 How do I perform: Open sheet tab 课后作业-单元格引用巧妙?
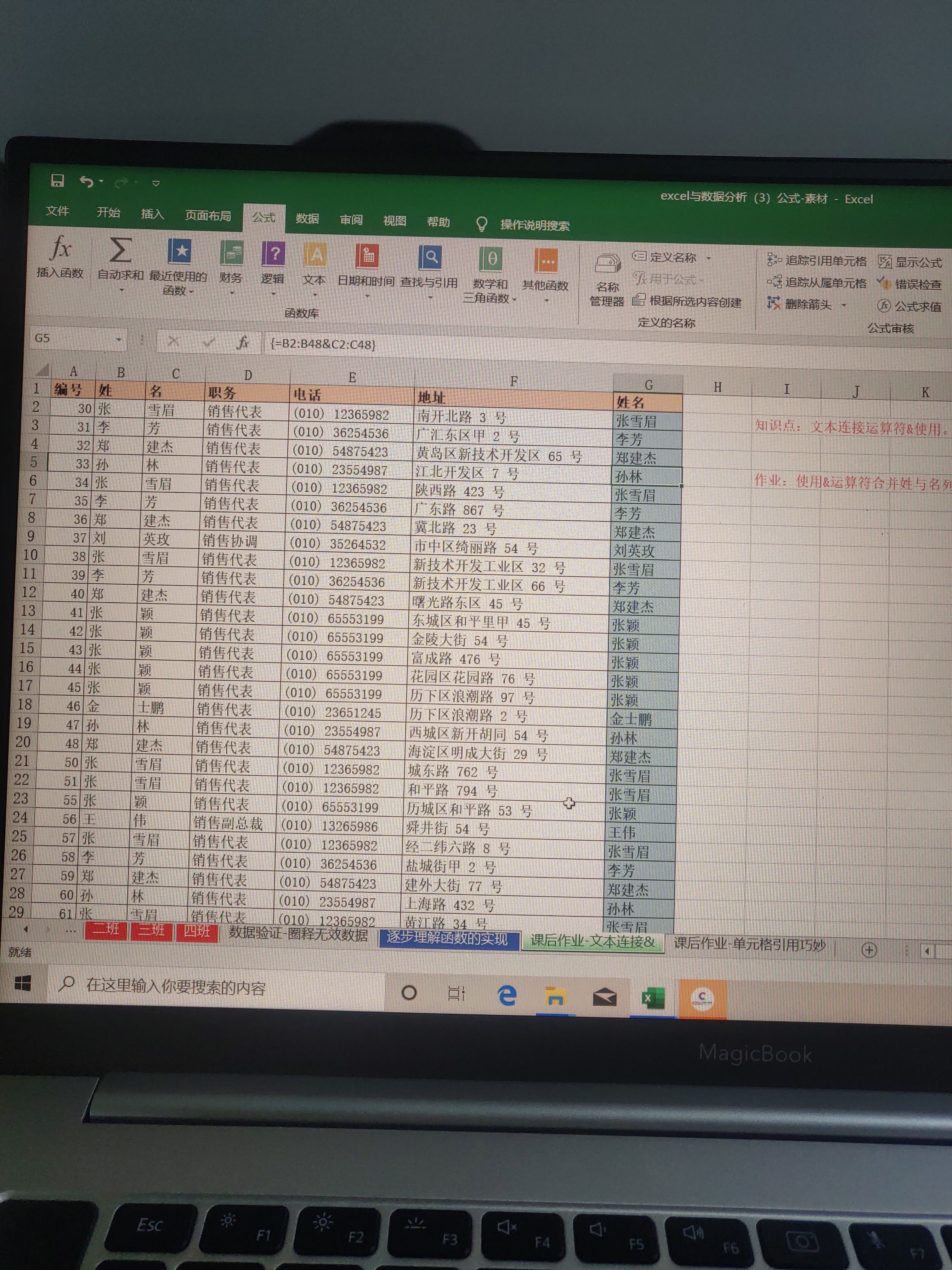coord(749,944)
